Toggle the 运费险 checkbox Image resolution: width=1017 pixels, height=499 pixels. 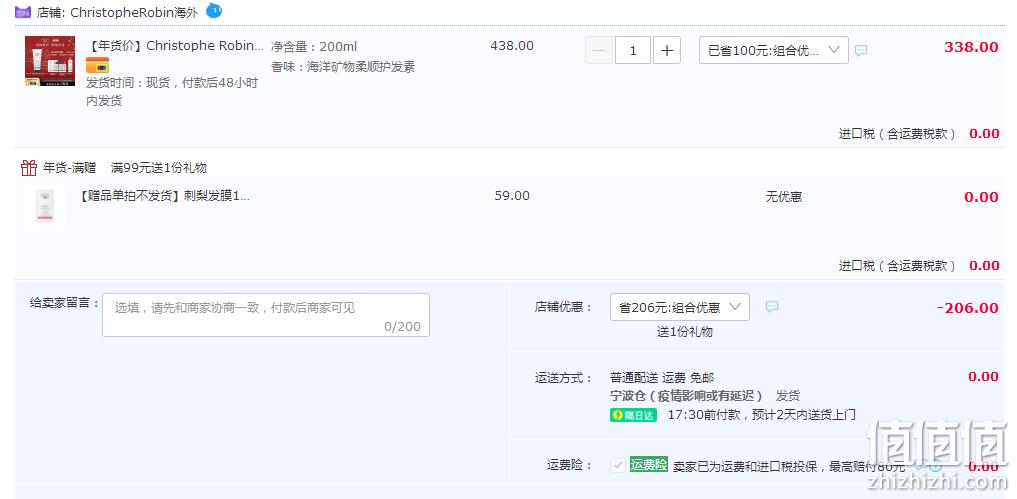(x=617, y=465)
